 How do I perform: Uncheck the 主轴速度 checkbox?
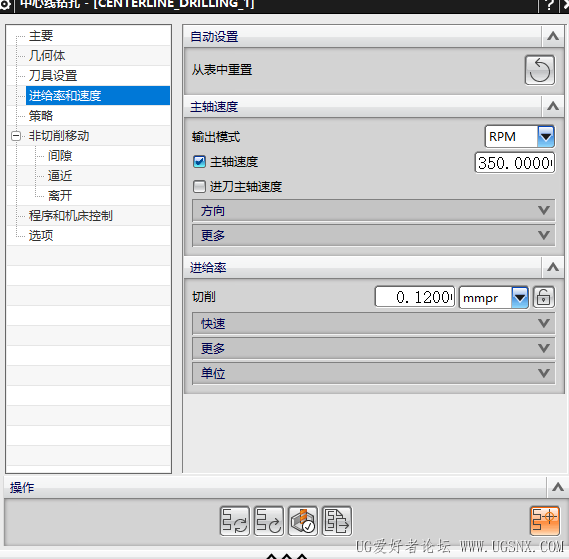199,162
